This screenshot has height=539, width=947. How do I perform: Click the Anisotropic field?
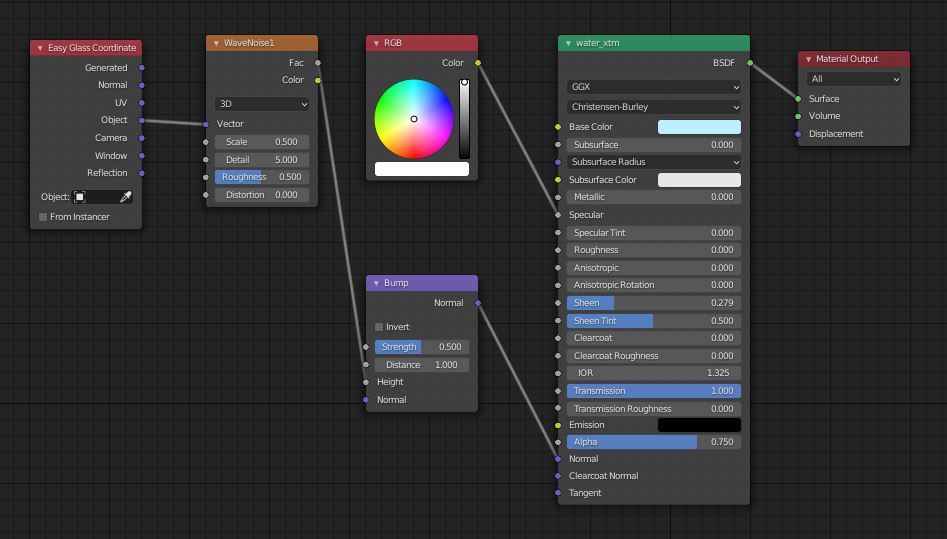tap(653, 268)
